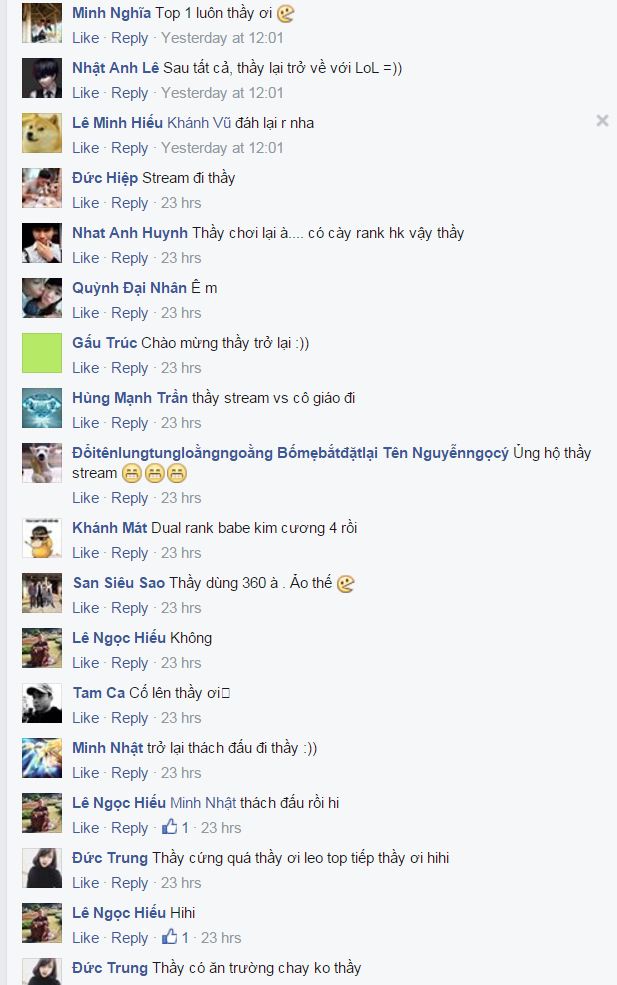
Task: Open Tam Ca's black and white avatar
Action: tap(42, 704)
